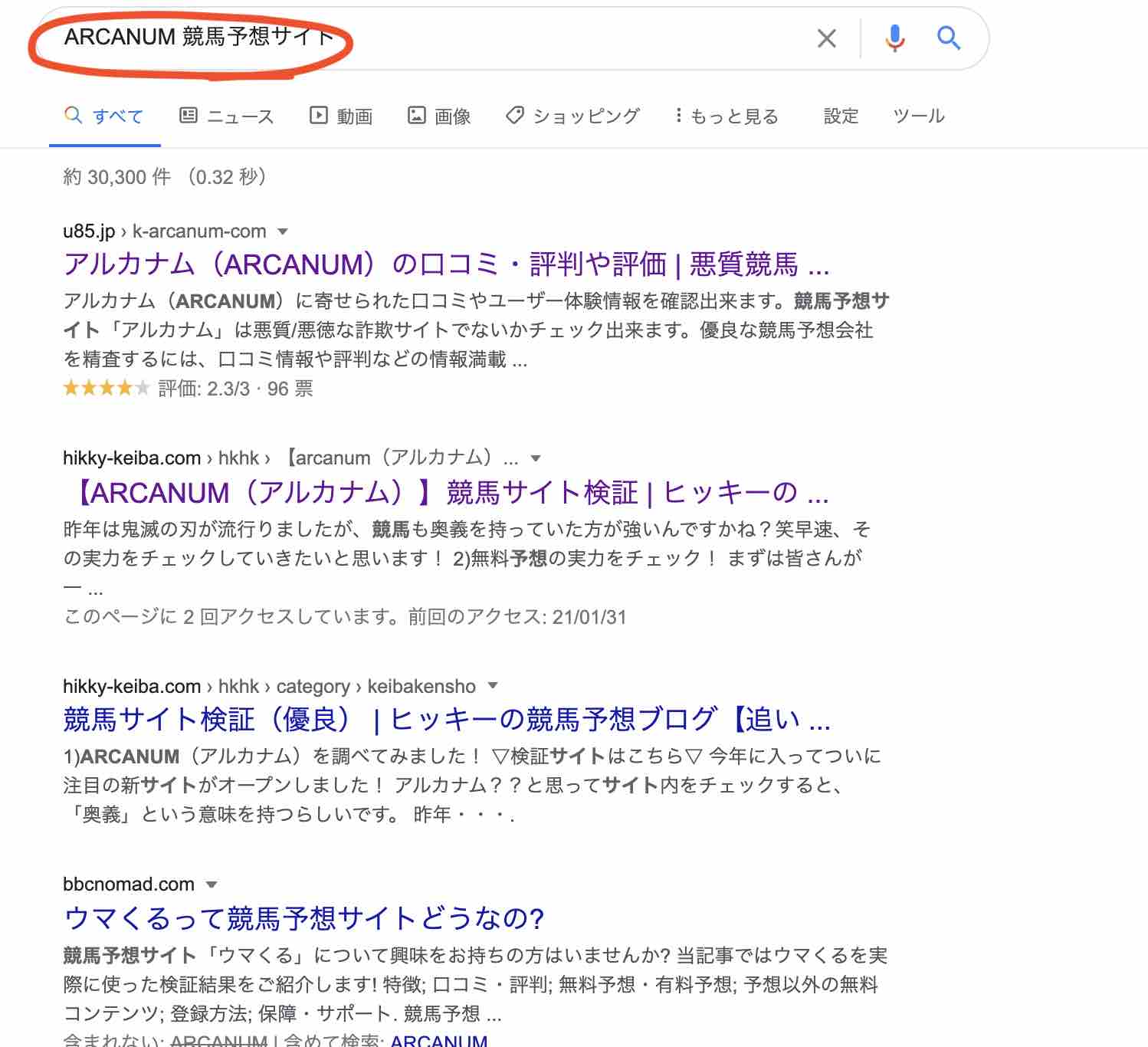Screen dimensions: 1148x1047
Task: Click the three-dot icon before もっと見る
Action: tap(679, 116)
